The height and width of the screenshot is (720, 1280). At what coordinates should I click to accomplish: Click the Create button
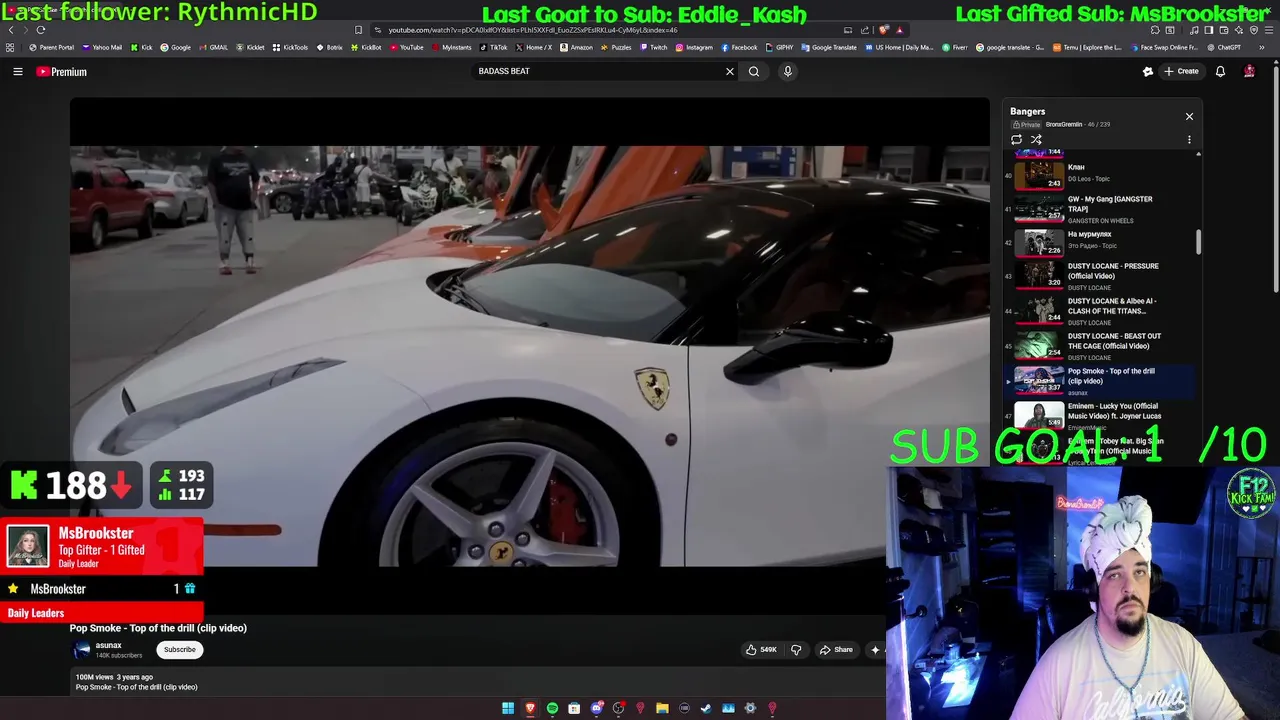pos(1181,71)
